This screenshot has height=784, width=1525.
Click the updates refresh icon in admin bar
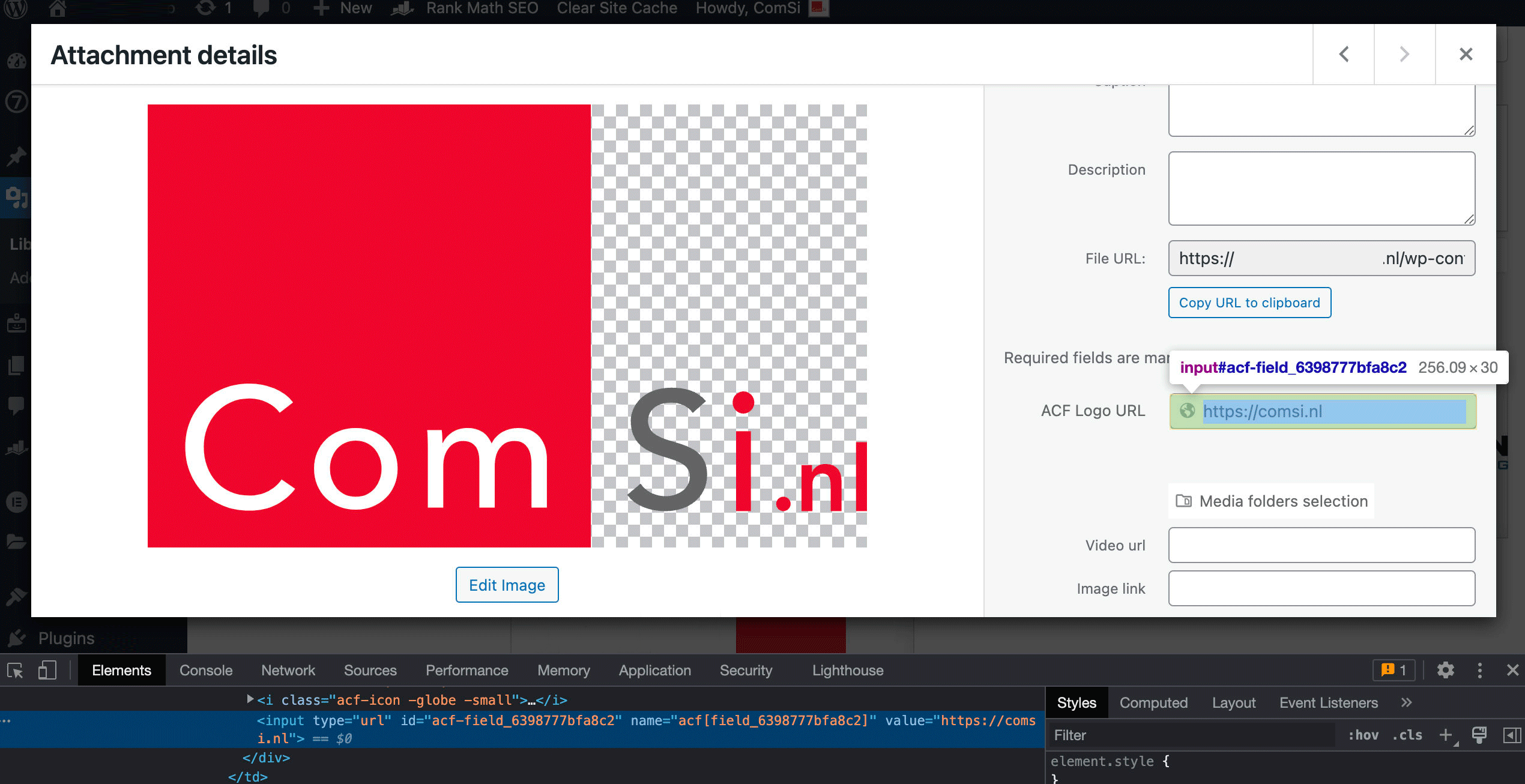[205, 8]
